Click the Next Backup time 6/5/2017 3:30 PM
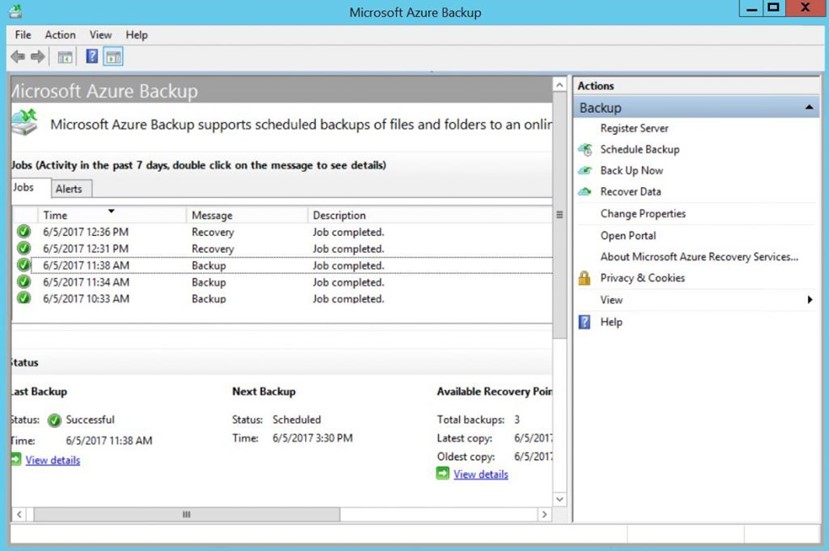The height and width of the screenshot is (551, 829). pos(312,438)
